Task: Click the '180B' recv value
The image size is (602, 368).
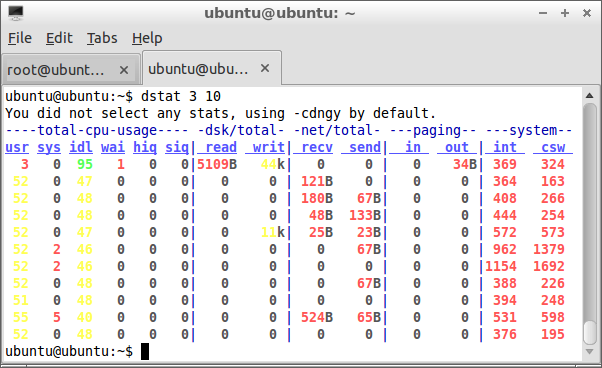Action: coord(317,198)
